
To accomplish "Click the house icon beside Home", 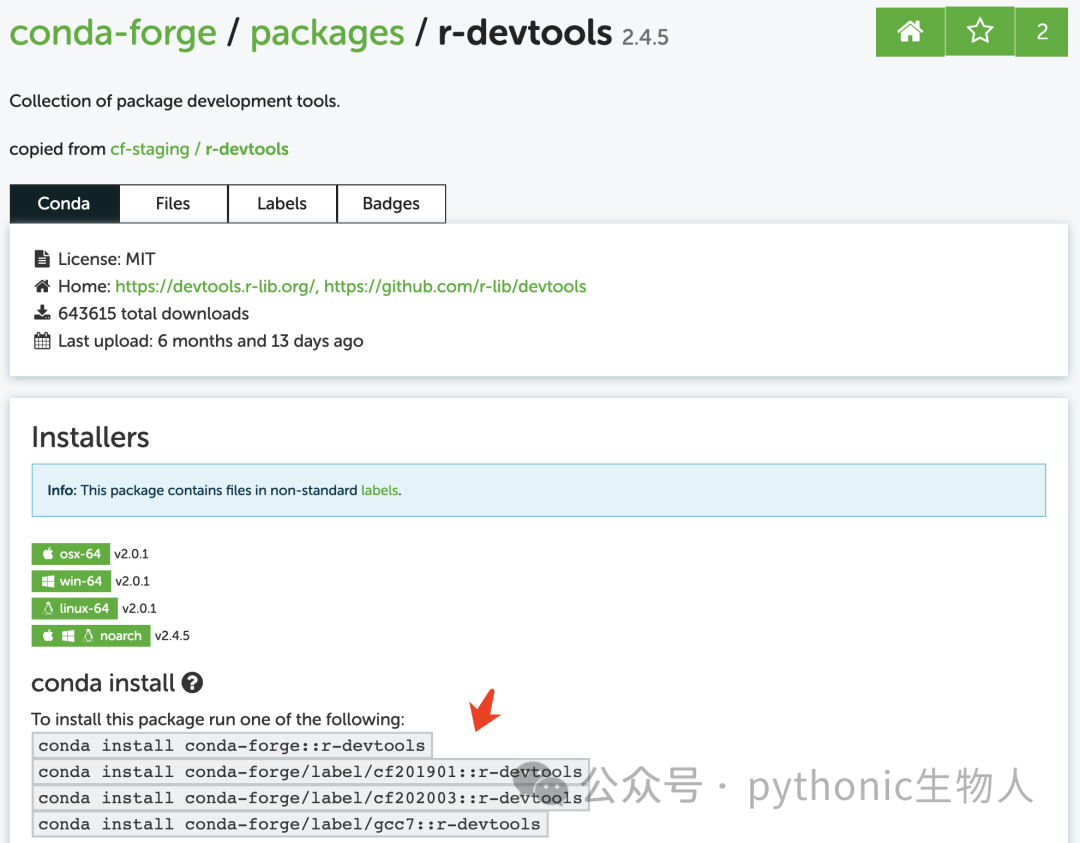I will click(x=42, y=287).
